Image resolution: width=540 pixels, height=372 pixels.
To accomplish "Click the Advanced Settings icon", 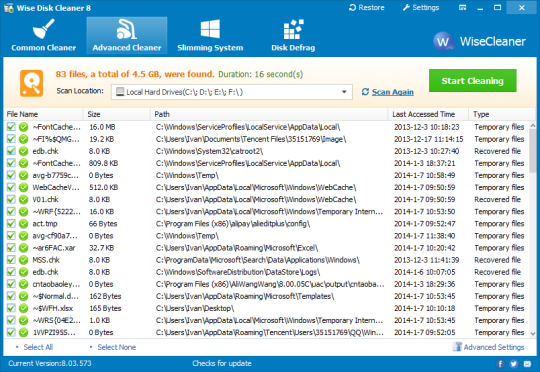I will (457, 347).
